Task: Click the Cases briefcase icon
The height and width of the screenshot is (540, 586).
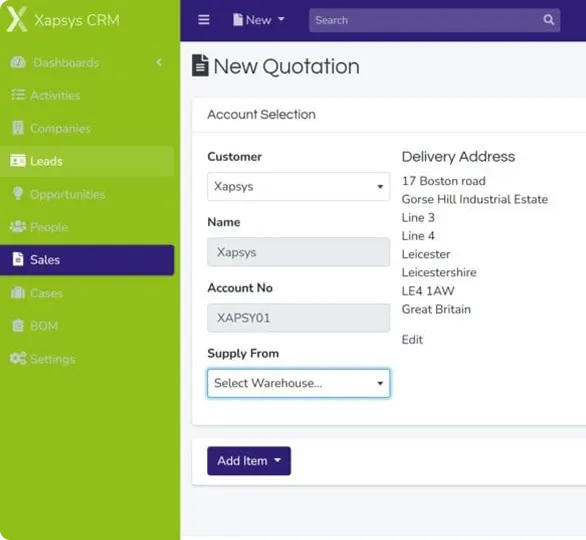Action: pyautogui.click(x=18, y=293)
